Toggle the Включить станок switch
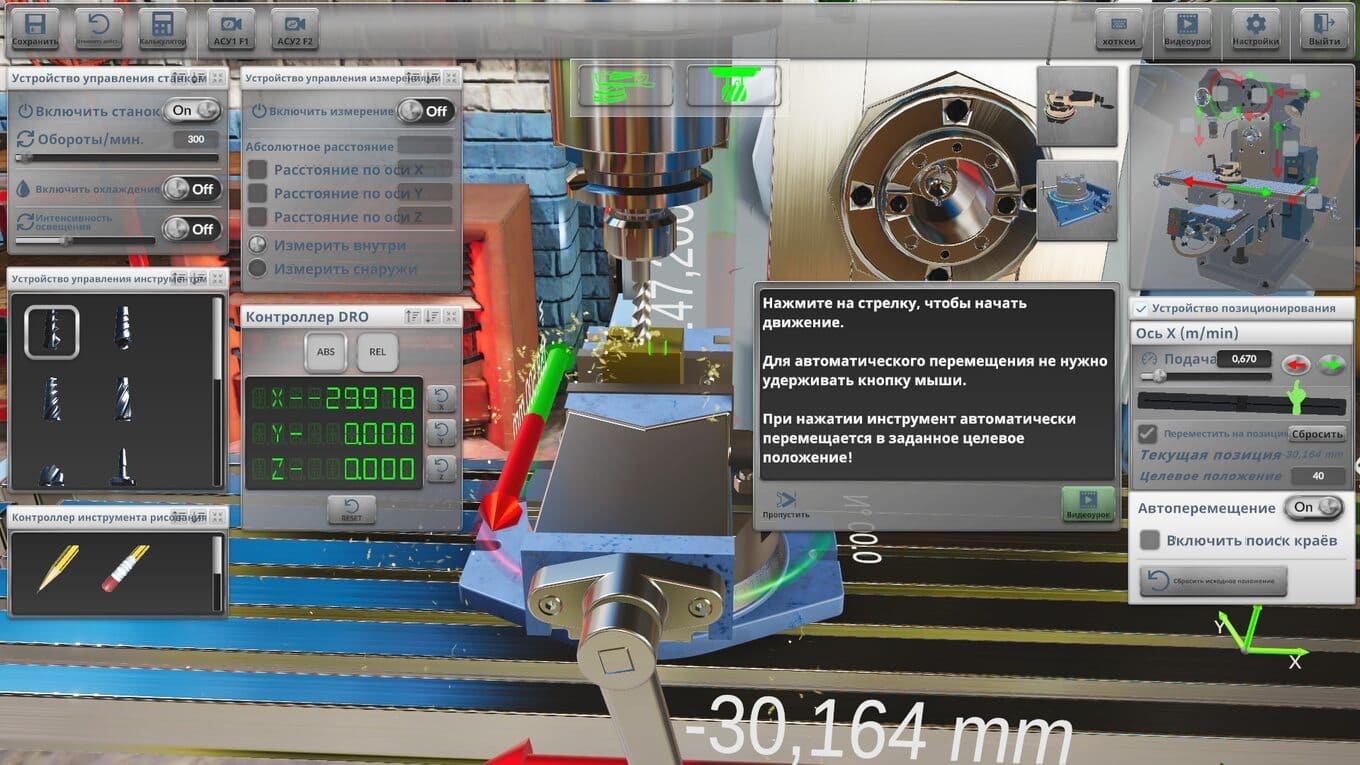 pos(194,110)
